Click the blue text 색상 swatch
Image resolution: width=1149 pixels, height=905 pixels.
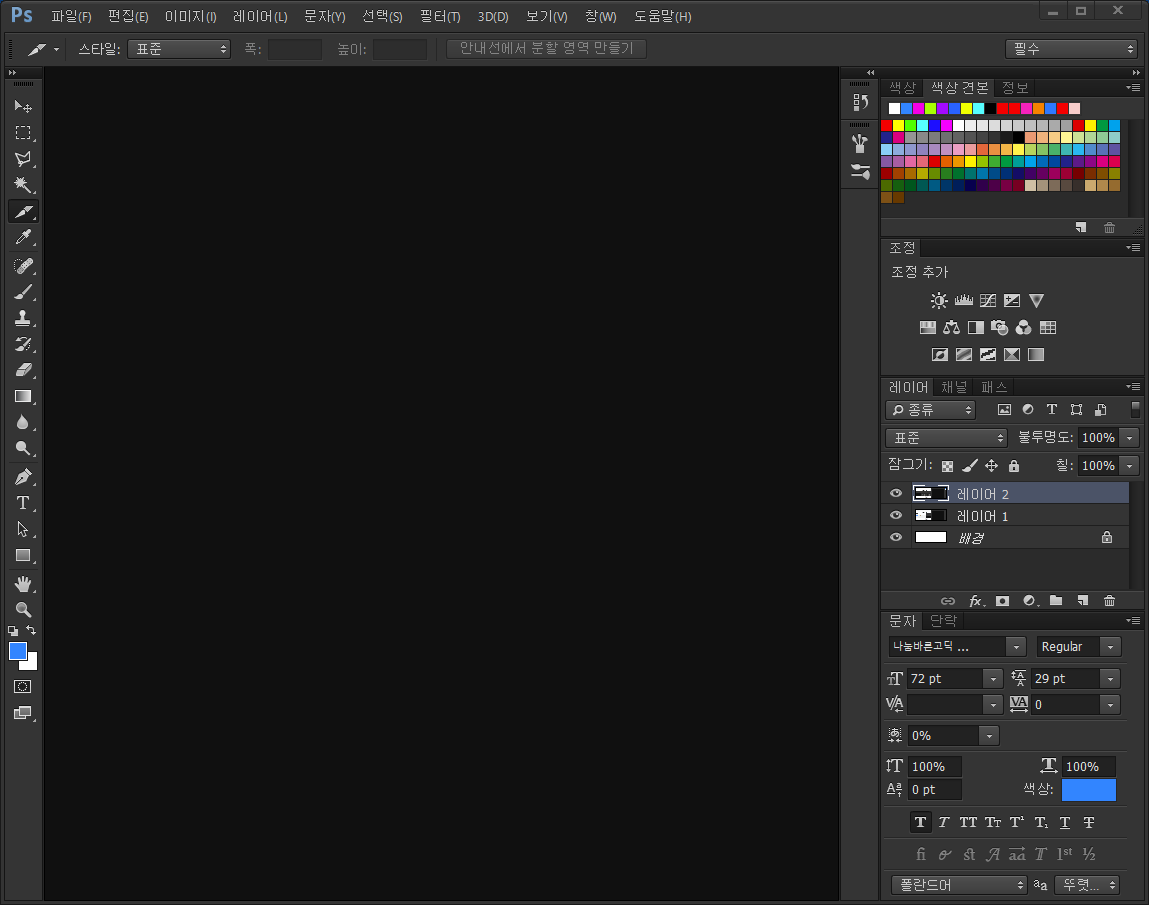[x=1088, y=790]
